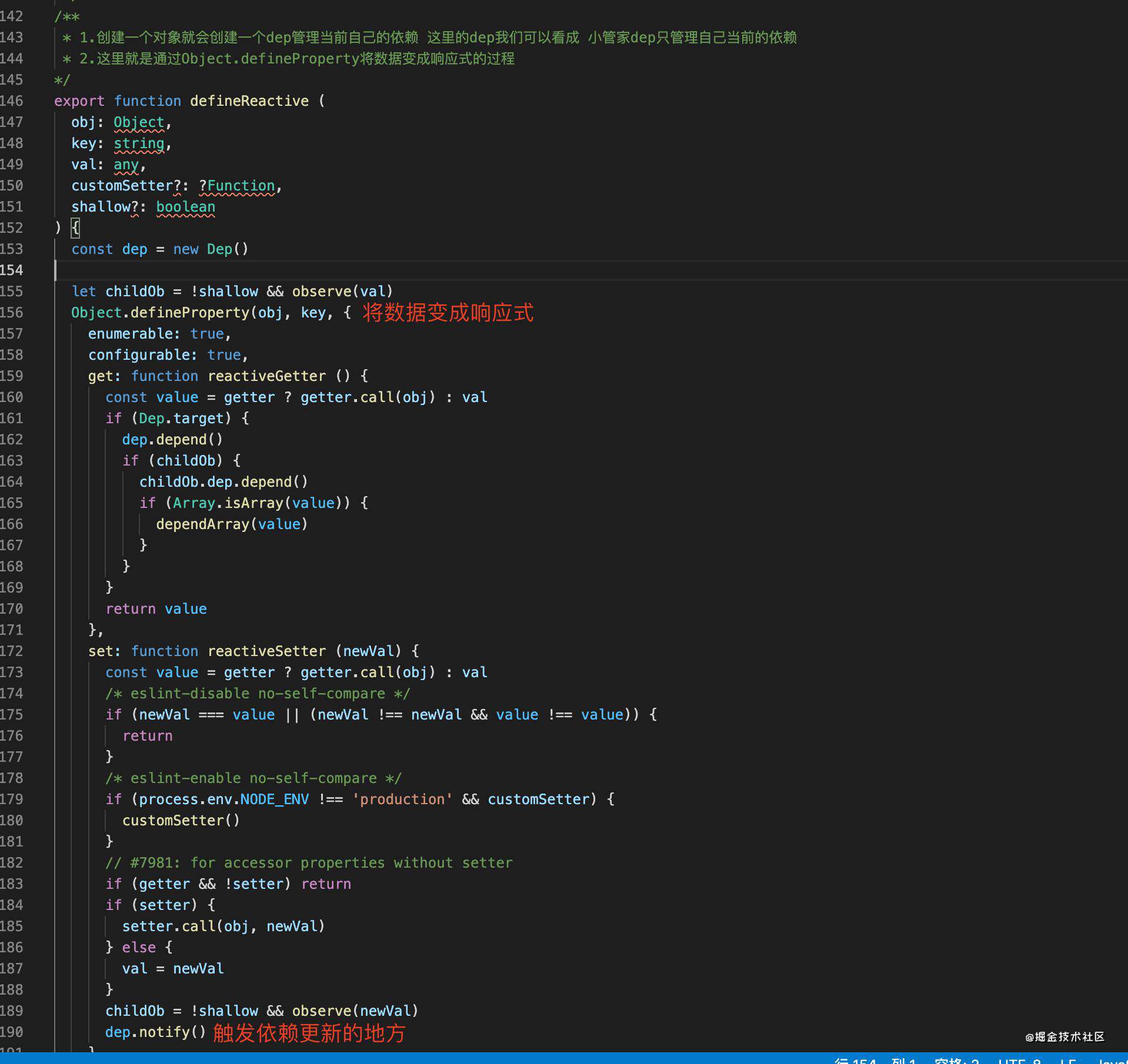Viewport: 1128px width, 1064px height.
Task: Click the boolean type of shallow parameter
Action: [x=186, y=207]
